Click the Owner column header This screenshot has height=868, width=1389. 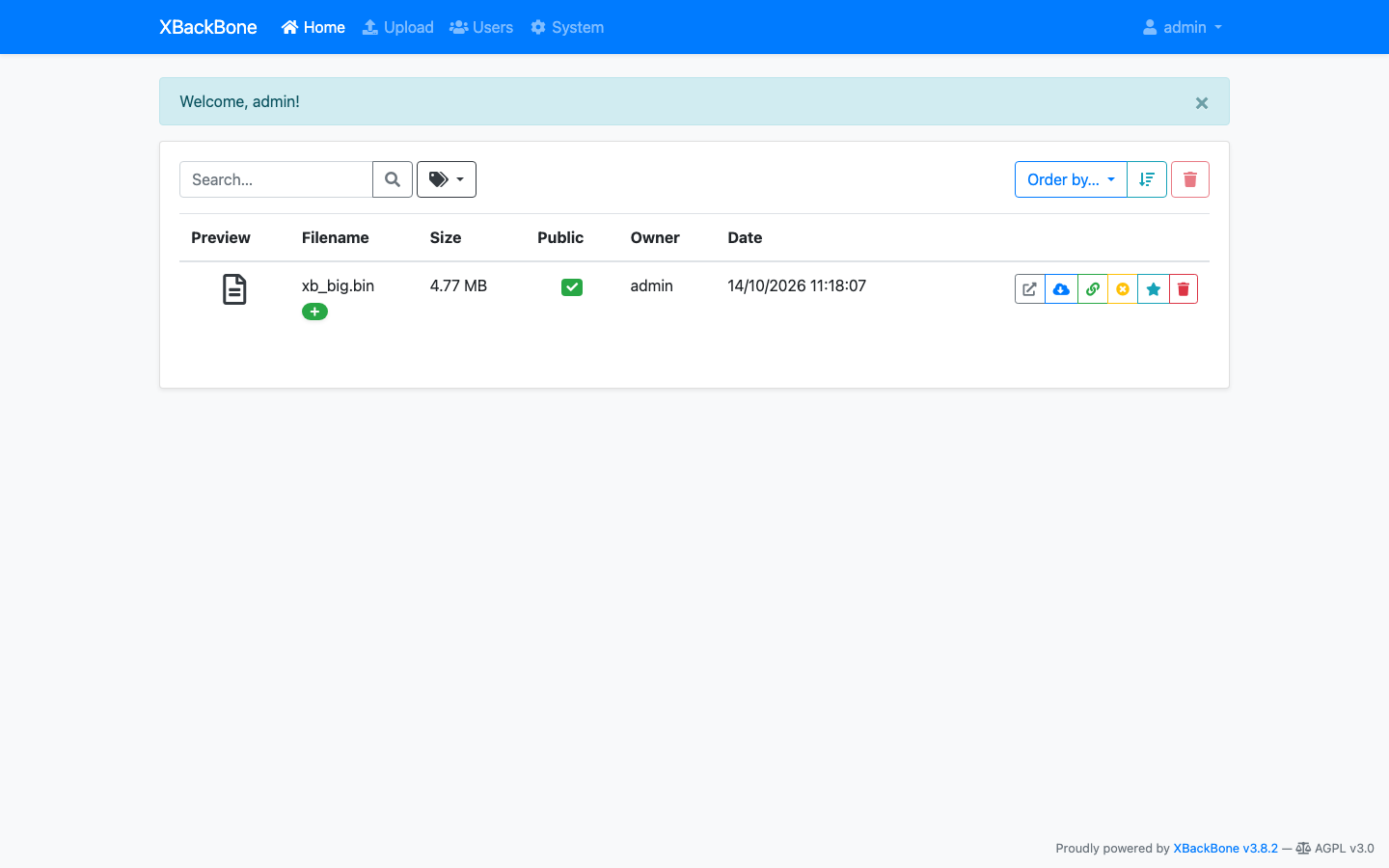pos(655,237)
